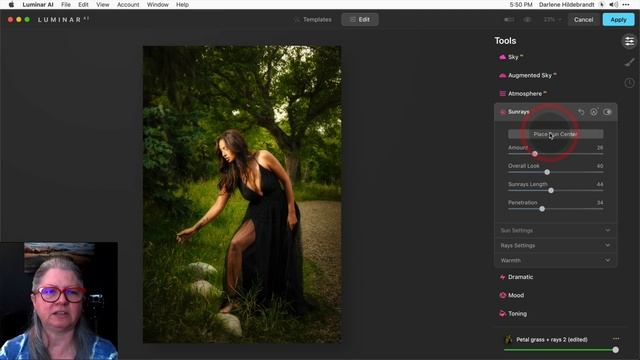Image resolution: width=640 pixels, height=360 pixels.
Task: Adjust the Sunrays Length slider
Action: click(551, 191)
